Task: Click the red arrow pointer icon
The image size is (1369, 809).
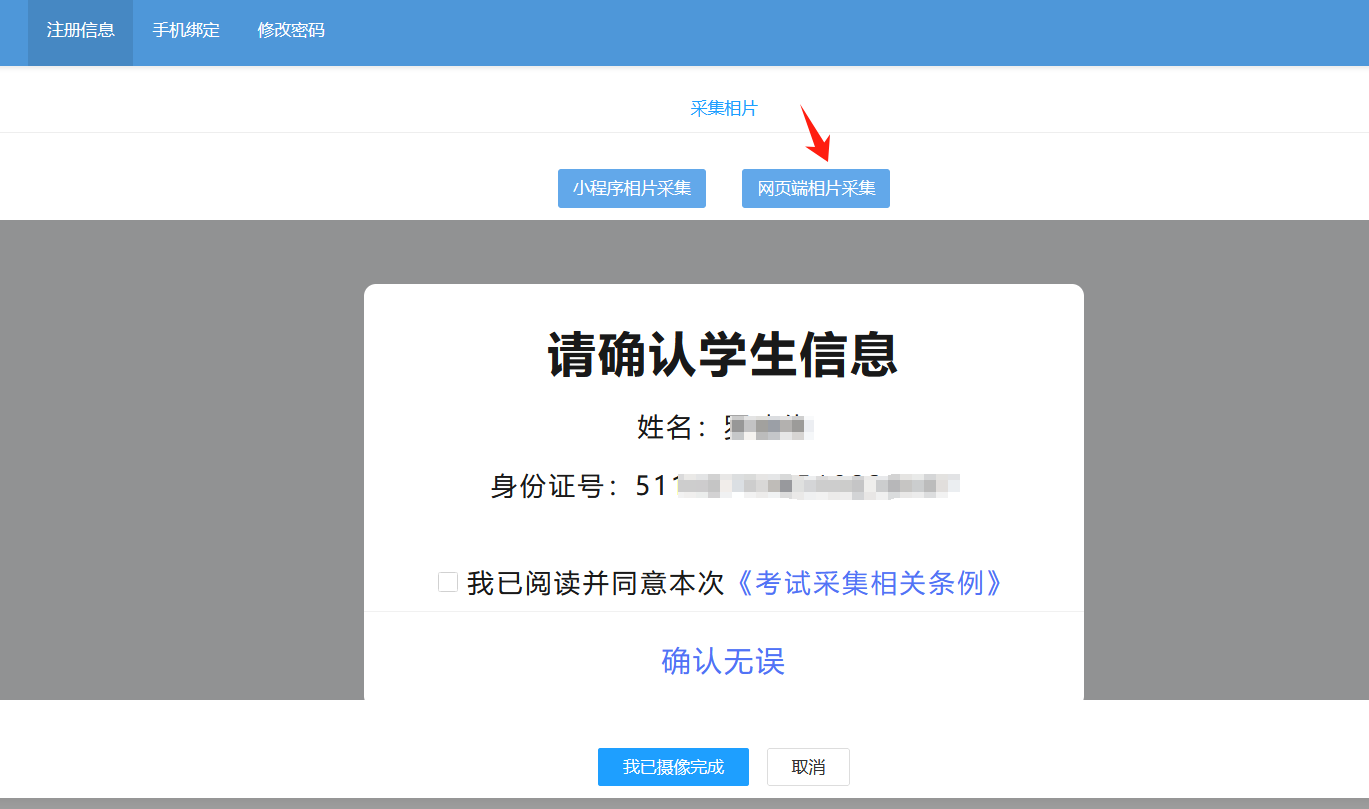Action: point(815,133)
